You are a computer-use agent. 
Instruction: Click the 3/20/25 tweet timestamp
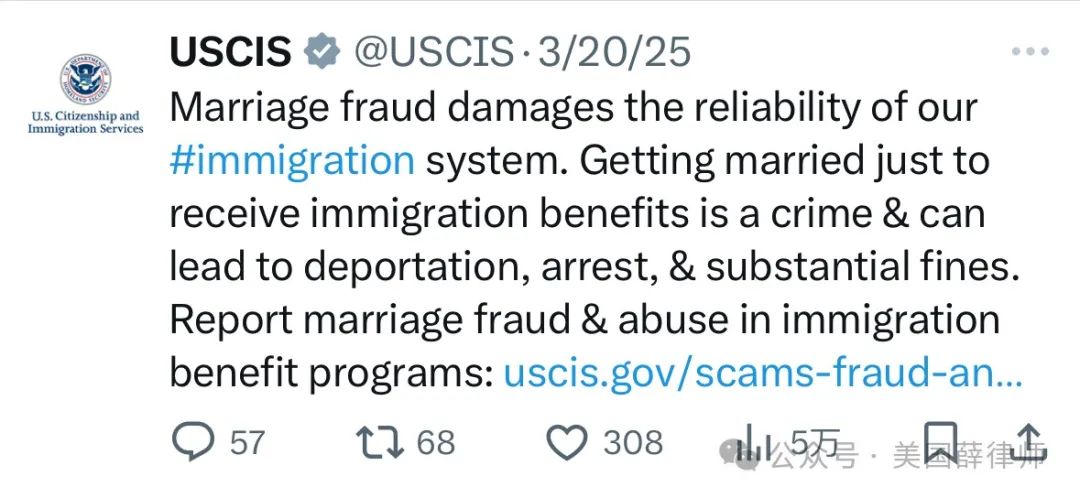click(x=614, y=52)
